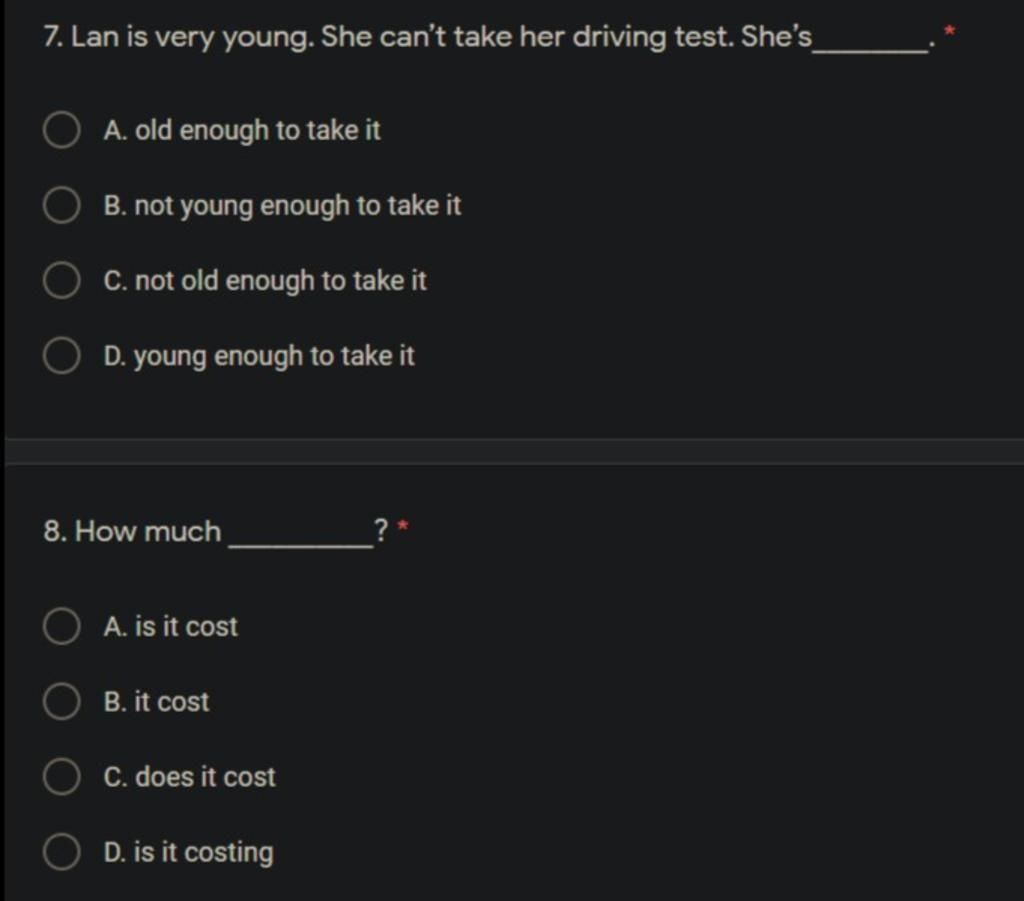Click the label text 'C. does it cost'
Viewport: 1024px width, 901px height.
tap(189, 777)
